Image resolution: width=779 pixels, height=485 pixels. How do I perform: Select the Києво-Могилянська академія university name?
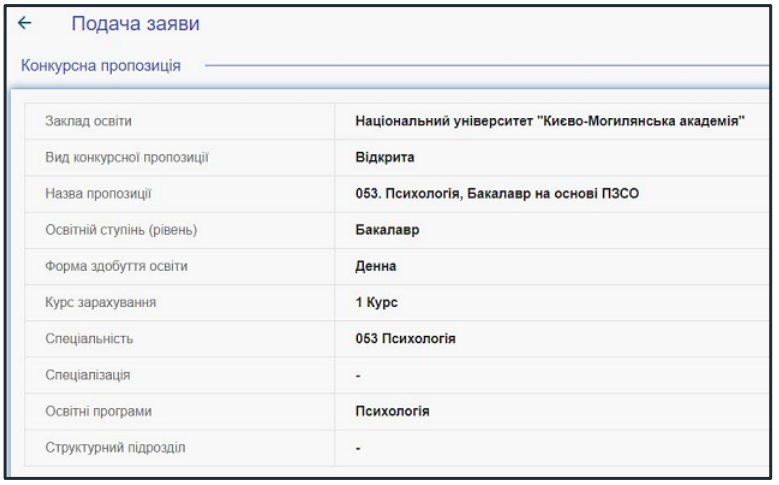pos(550,121)
